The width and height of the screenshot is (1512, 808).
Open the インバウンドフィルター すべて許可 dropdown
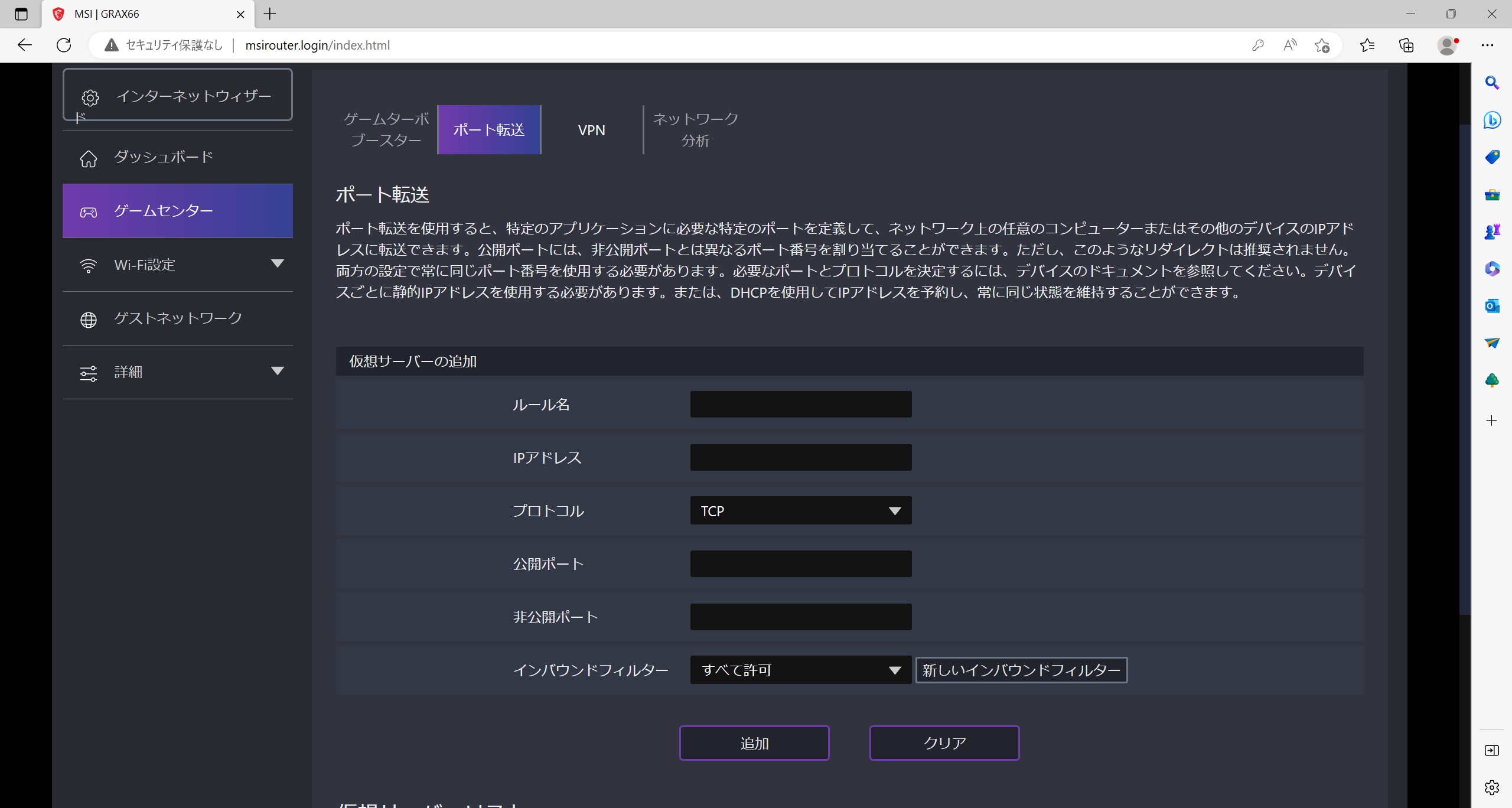tap(801, 670)
